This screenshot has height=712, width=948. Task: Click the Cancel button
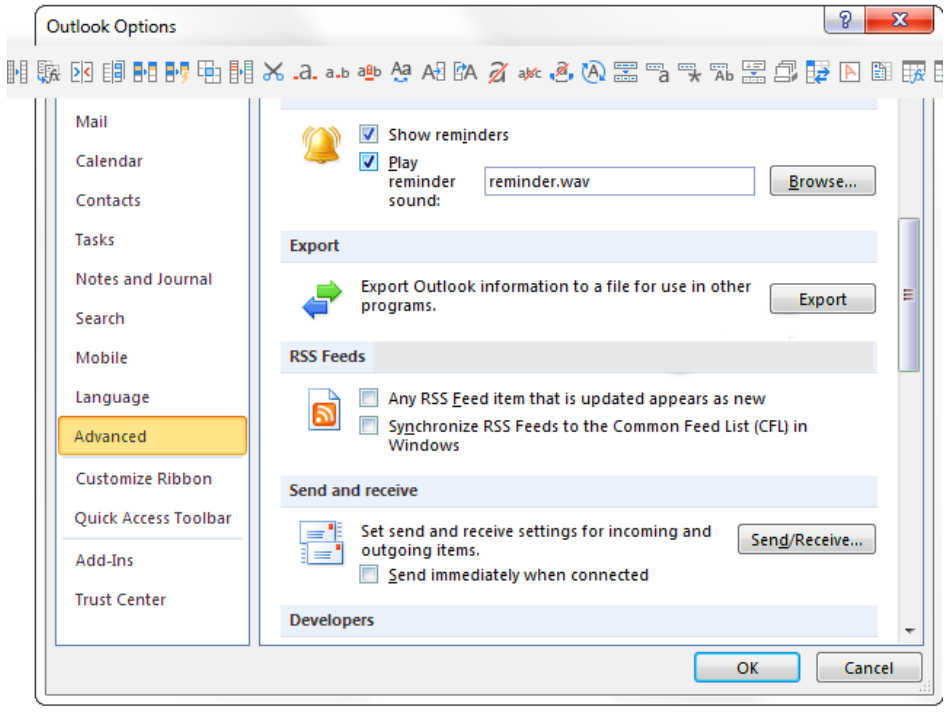click(869, 668)
